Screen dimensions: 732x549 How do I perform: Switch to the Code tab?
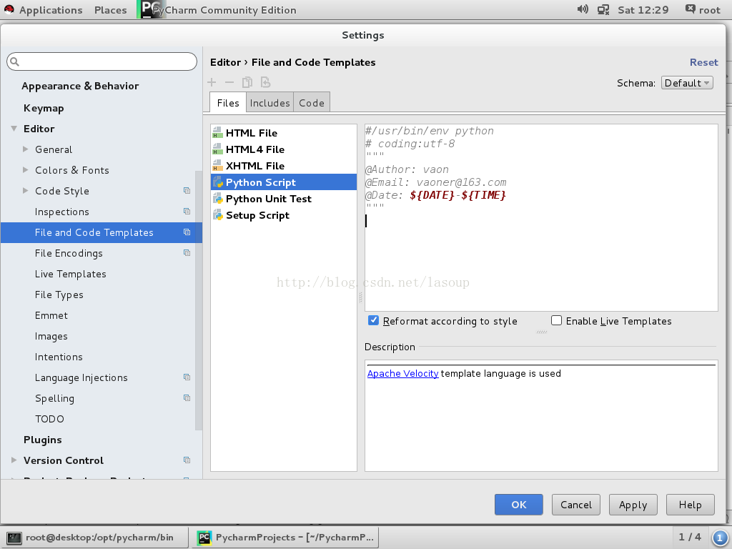(311, 103)
